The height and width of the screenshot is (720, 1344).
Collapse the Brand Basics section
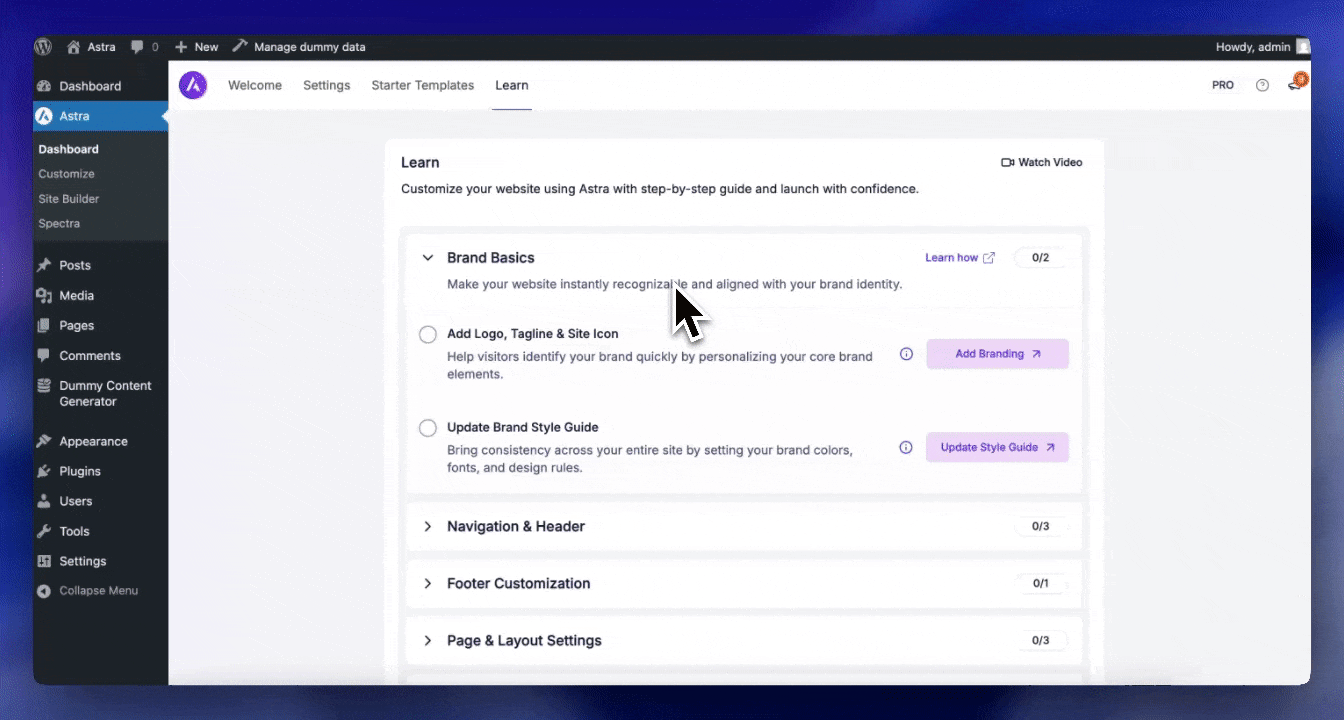coord(427,257)
